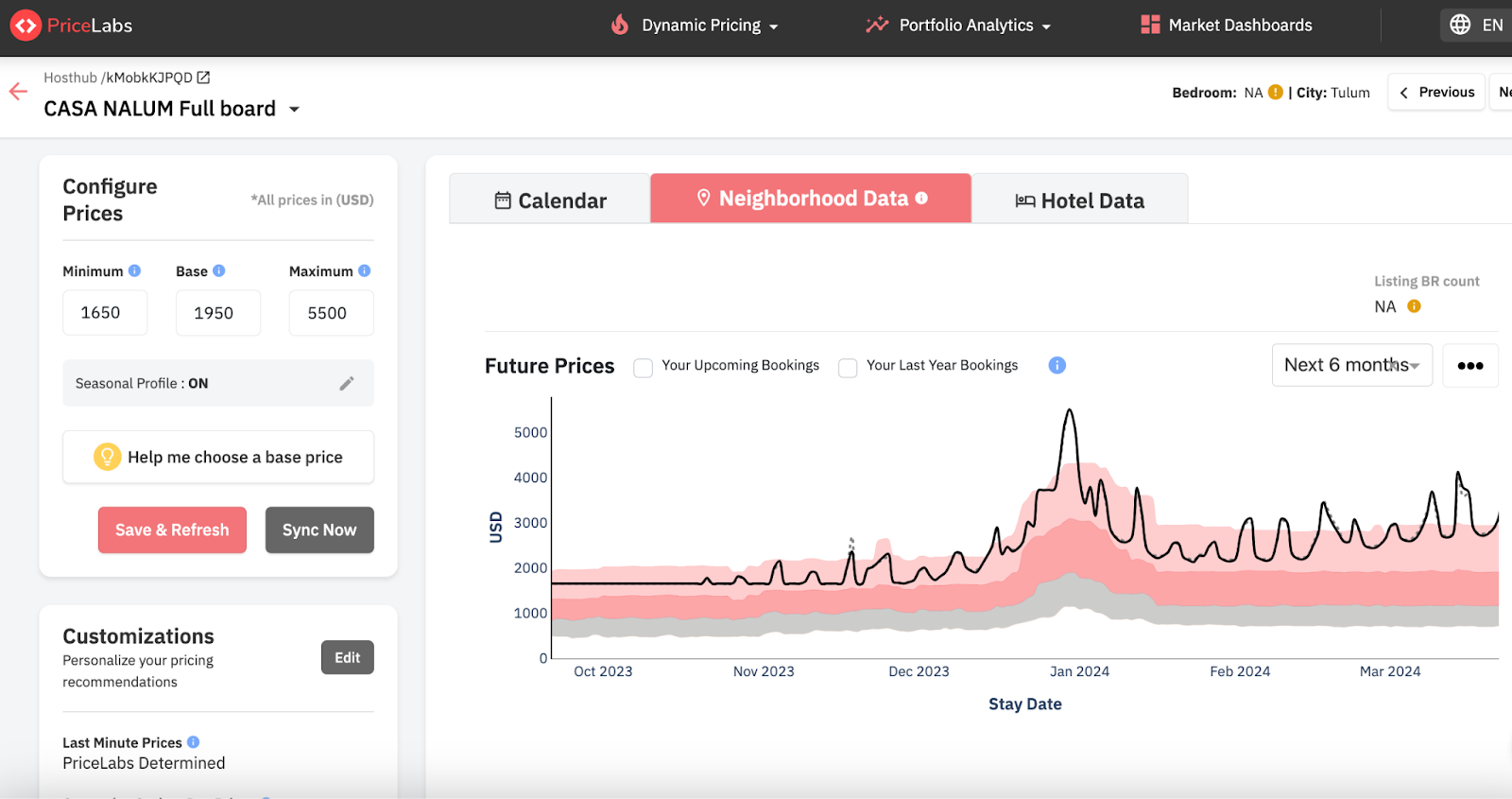1512x799 pixels.
Task: Click the Customizations Edit button
Action: click(x=347, y=657)
